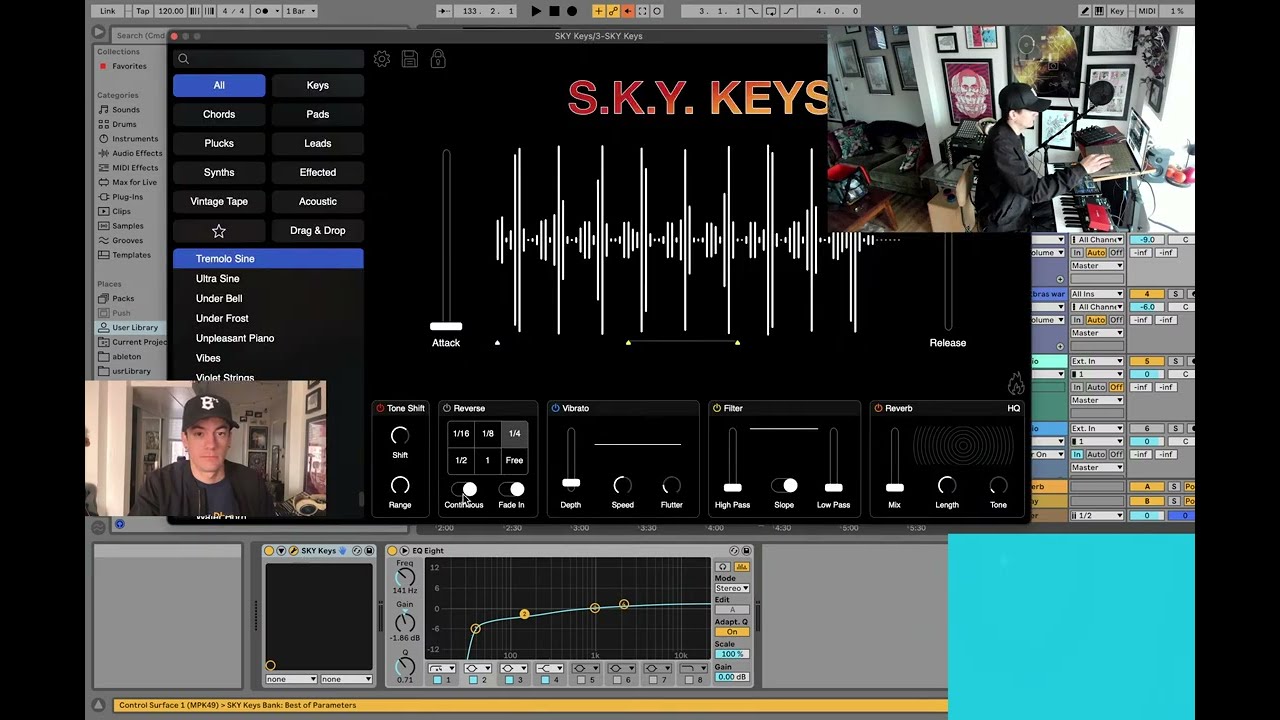The image size is (1280, 720).
Task: Click the Attack slider handle
Action: (x=446, y=326)
